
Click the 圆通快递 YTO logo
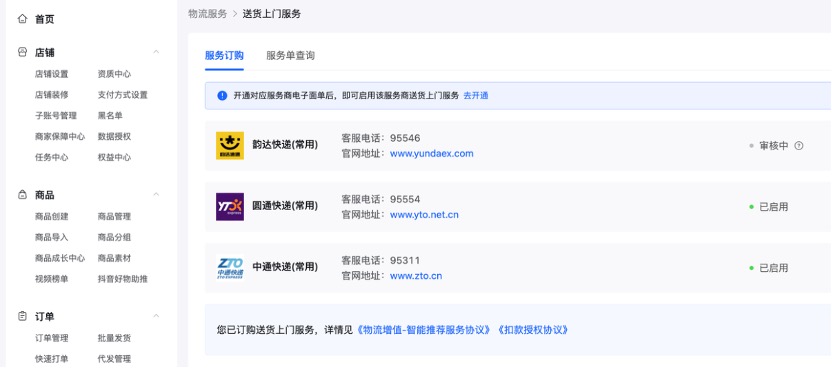pos(230,207)
